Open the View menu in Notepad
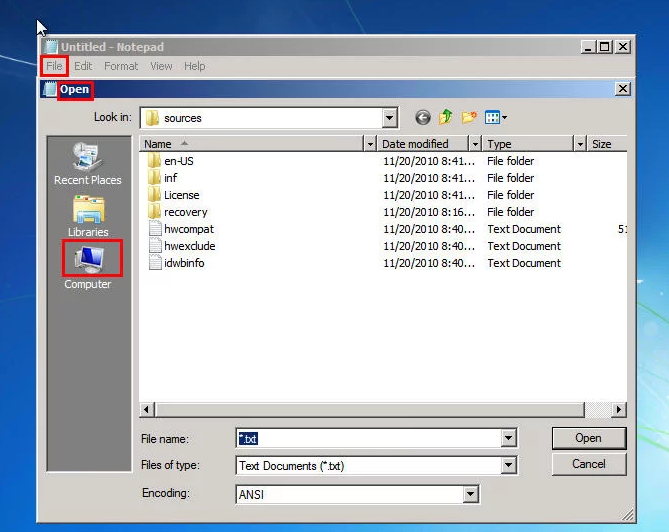This screenshot has width=669, height=532. click(161, 66)
